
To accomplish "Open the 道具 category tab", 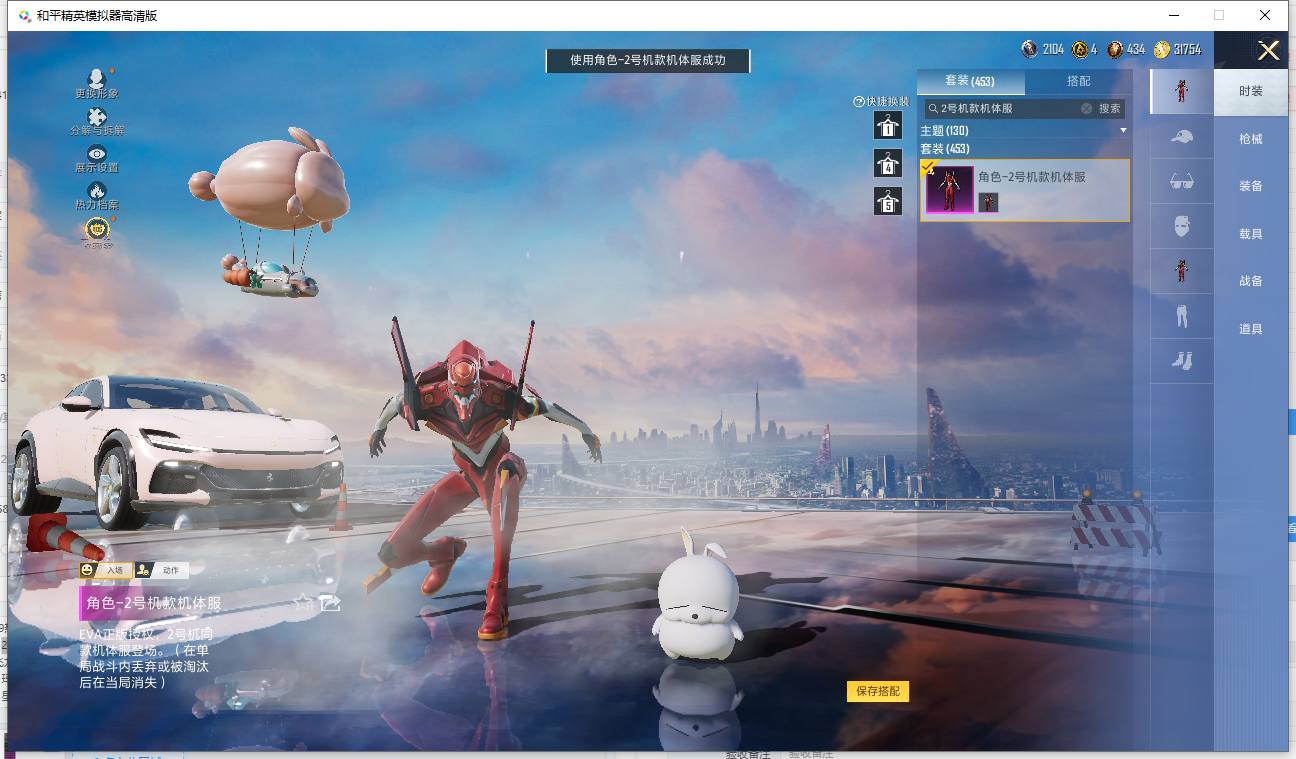I will click(1251, 329).
